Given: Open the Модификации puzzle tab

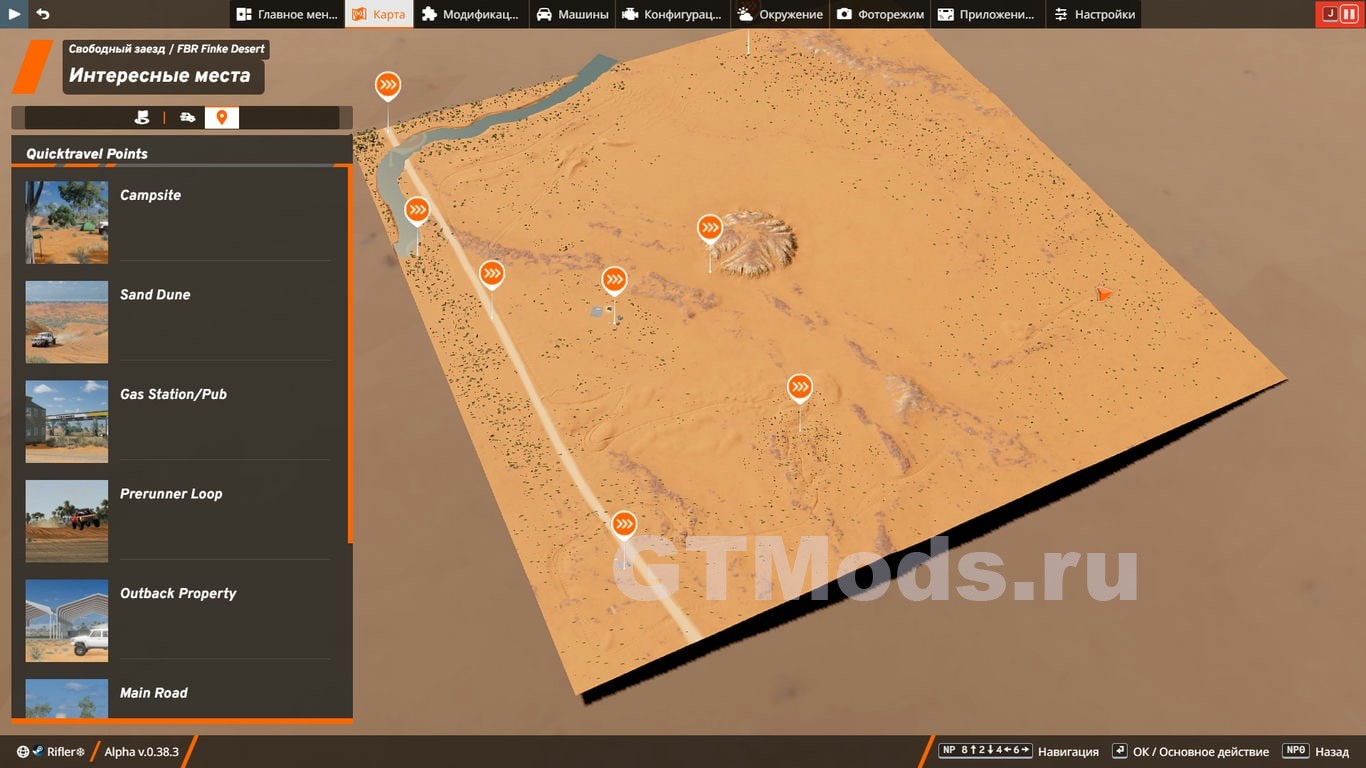Looking at the screenshot, I should pos(470,14).
